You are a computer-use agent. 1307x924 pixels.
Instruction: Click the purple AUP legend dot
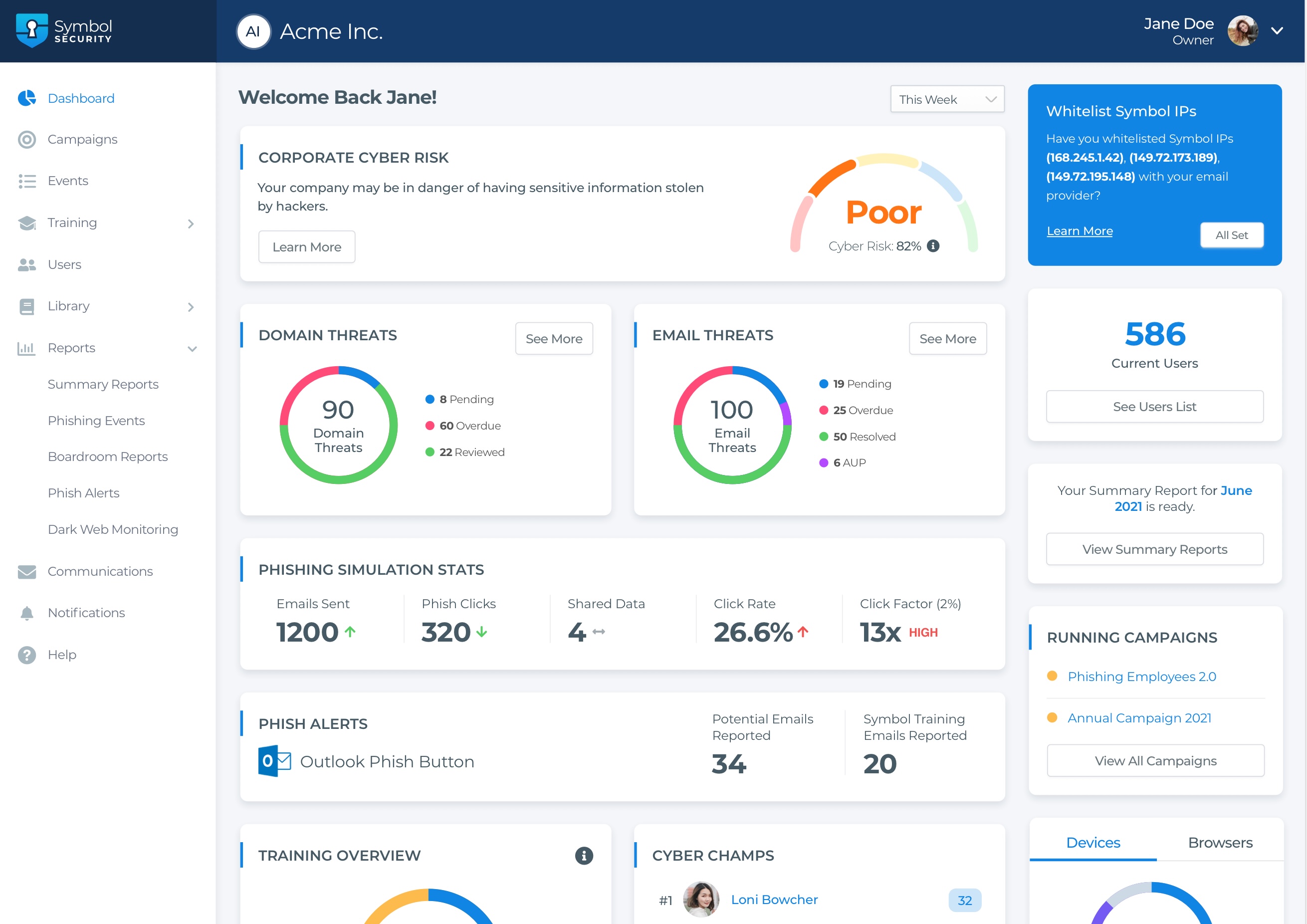(824, 463)
